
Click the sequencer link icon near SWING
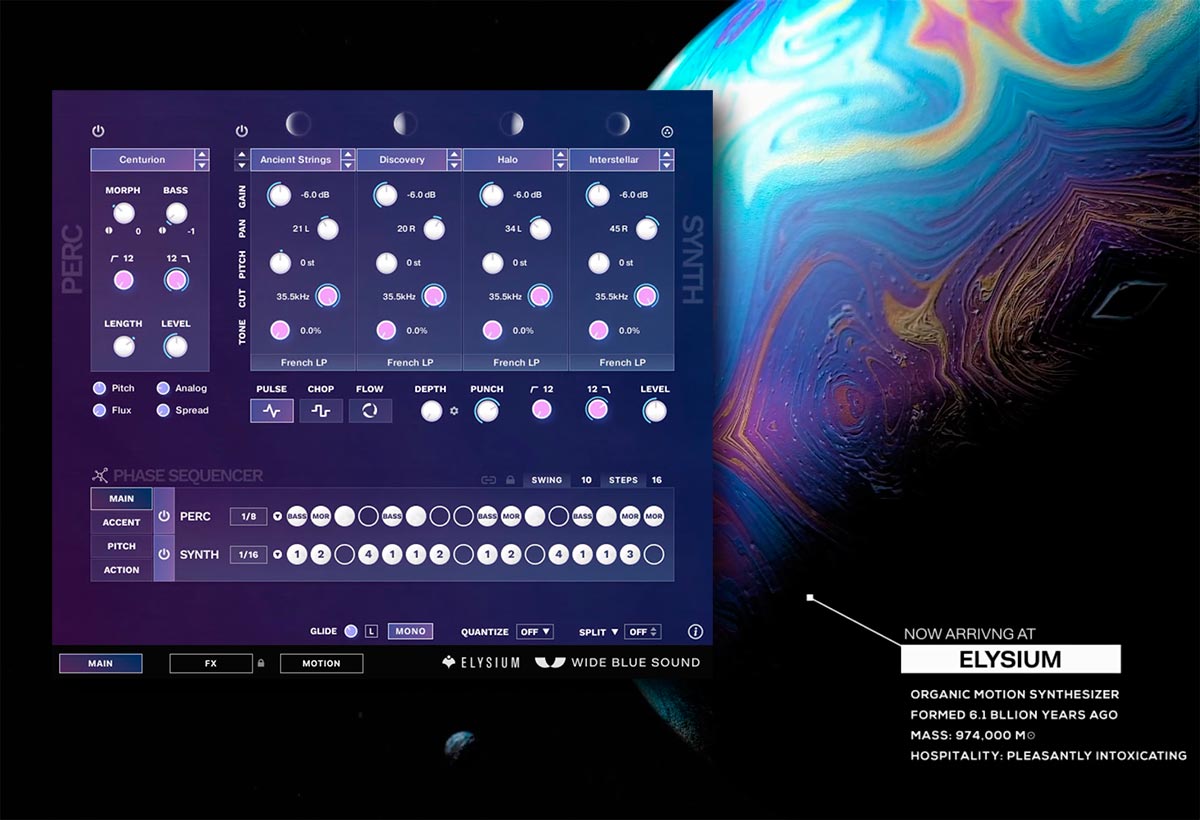click(x=489, y=480)
